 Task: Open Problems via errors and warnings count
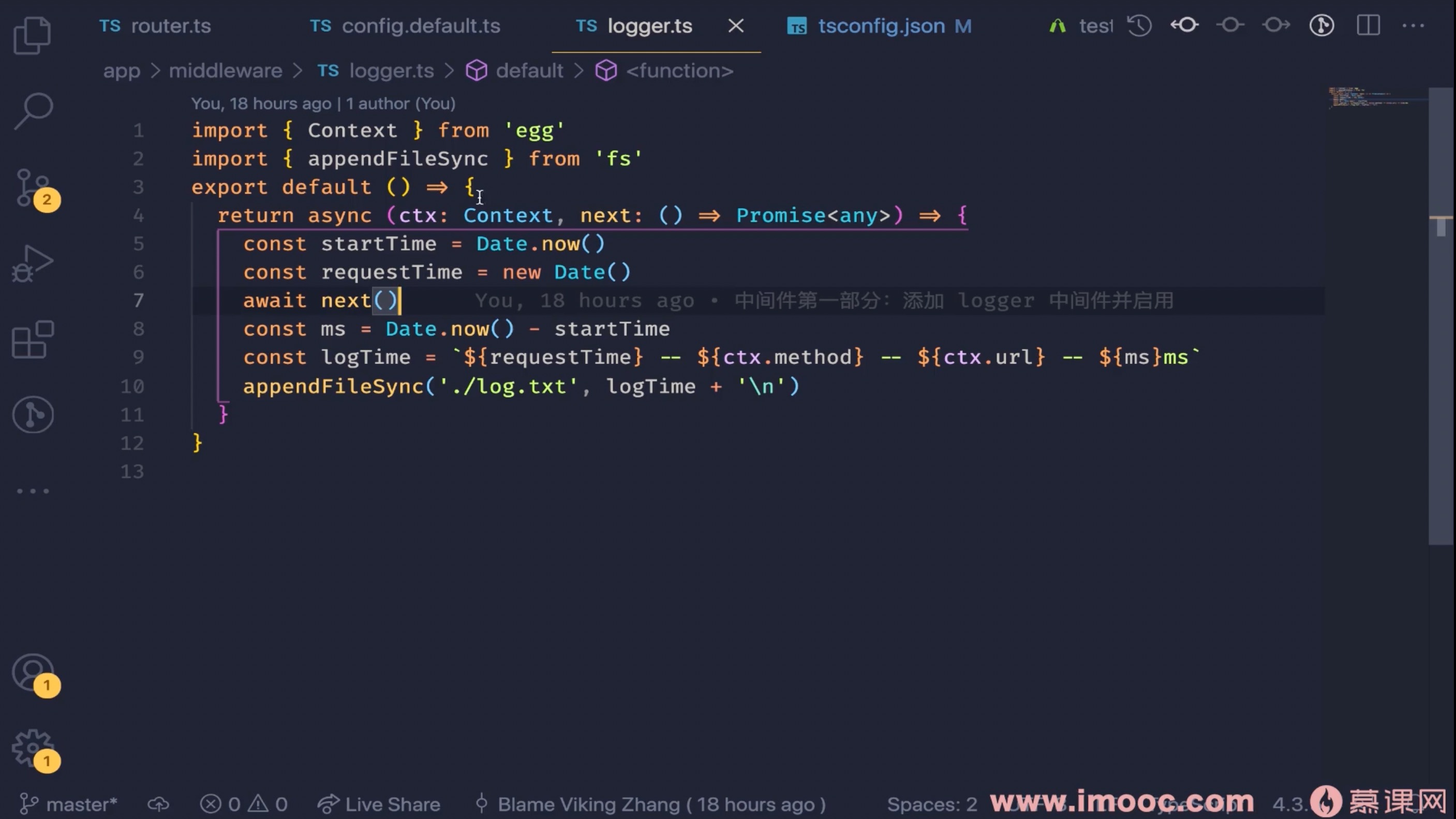coord(244,805)
